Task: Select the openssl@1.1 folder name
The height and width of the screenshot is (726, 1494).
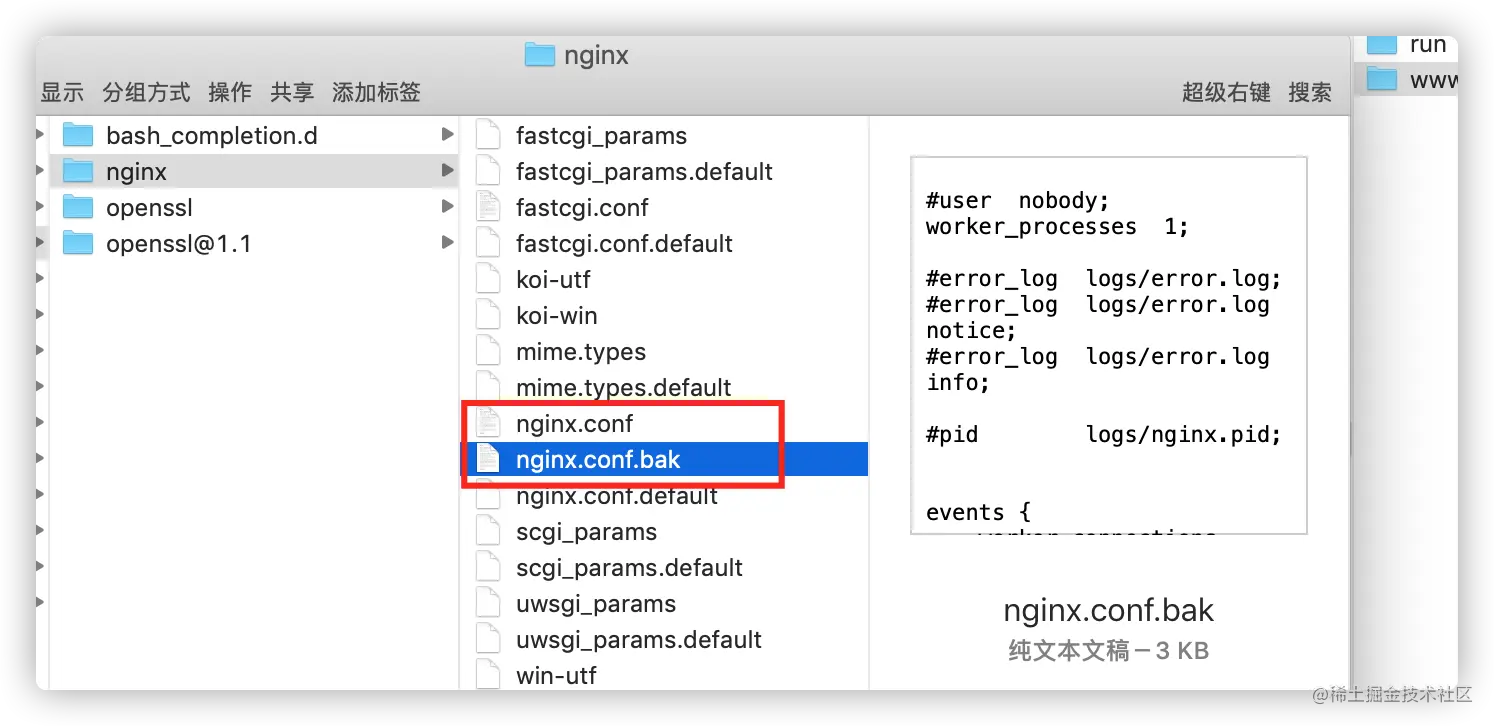Action: [x=178, y=243]
